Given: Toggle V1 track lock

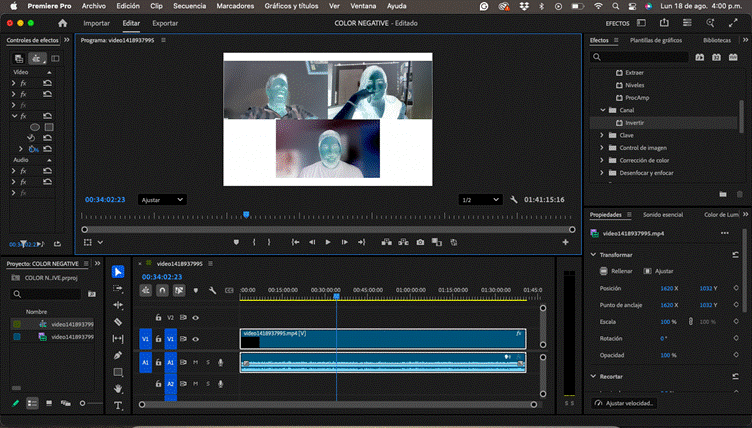Looking at the screenshot, I should pos(158,339).
